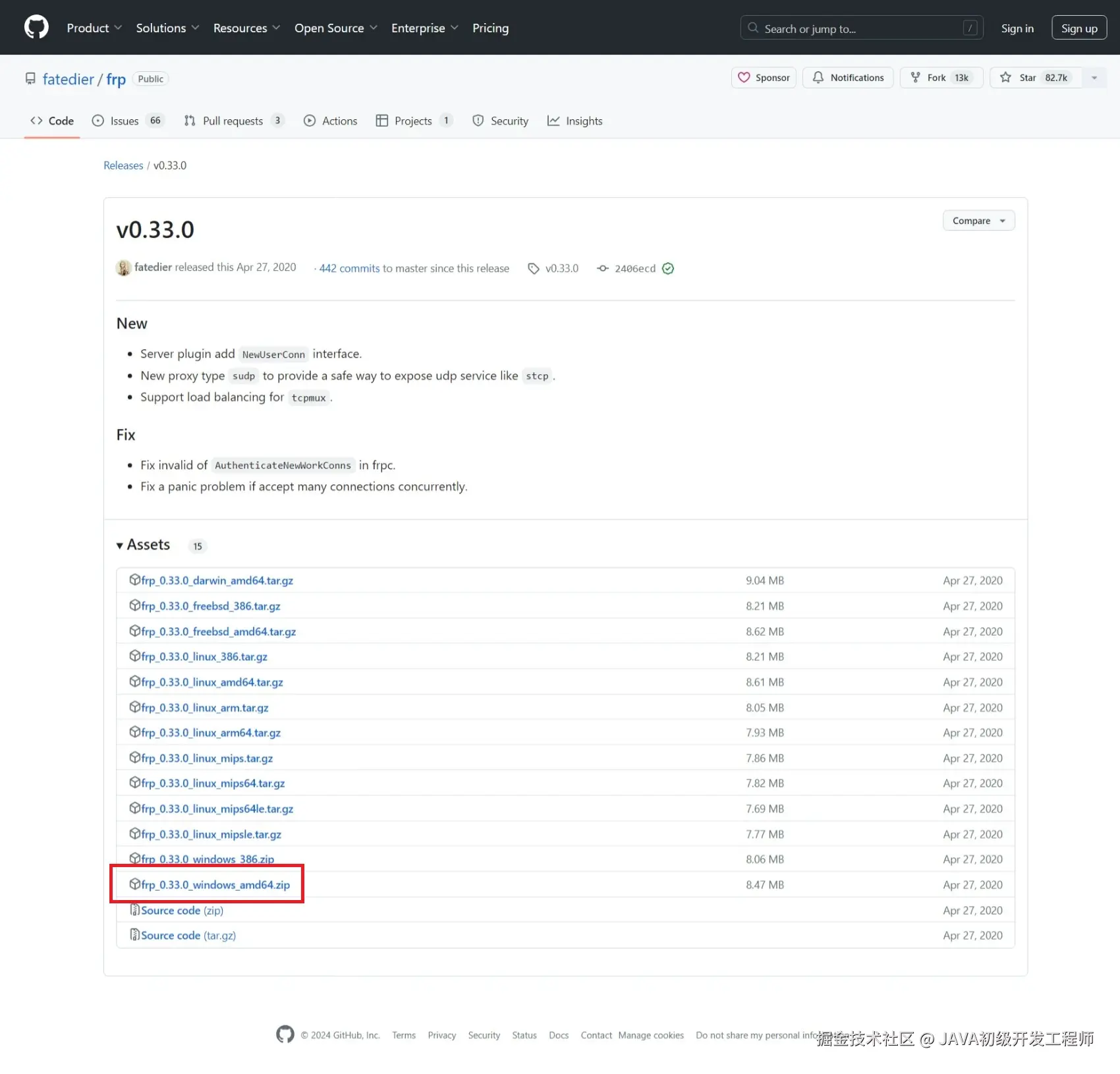Open the 442 commits link

[349, 268]
